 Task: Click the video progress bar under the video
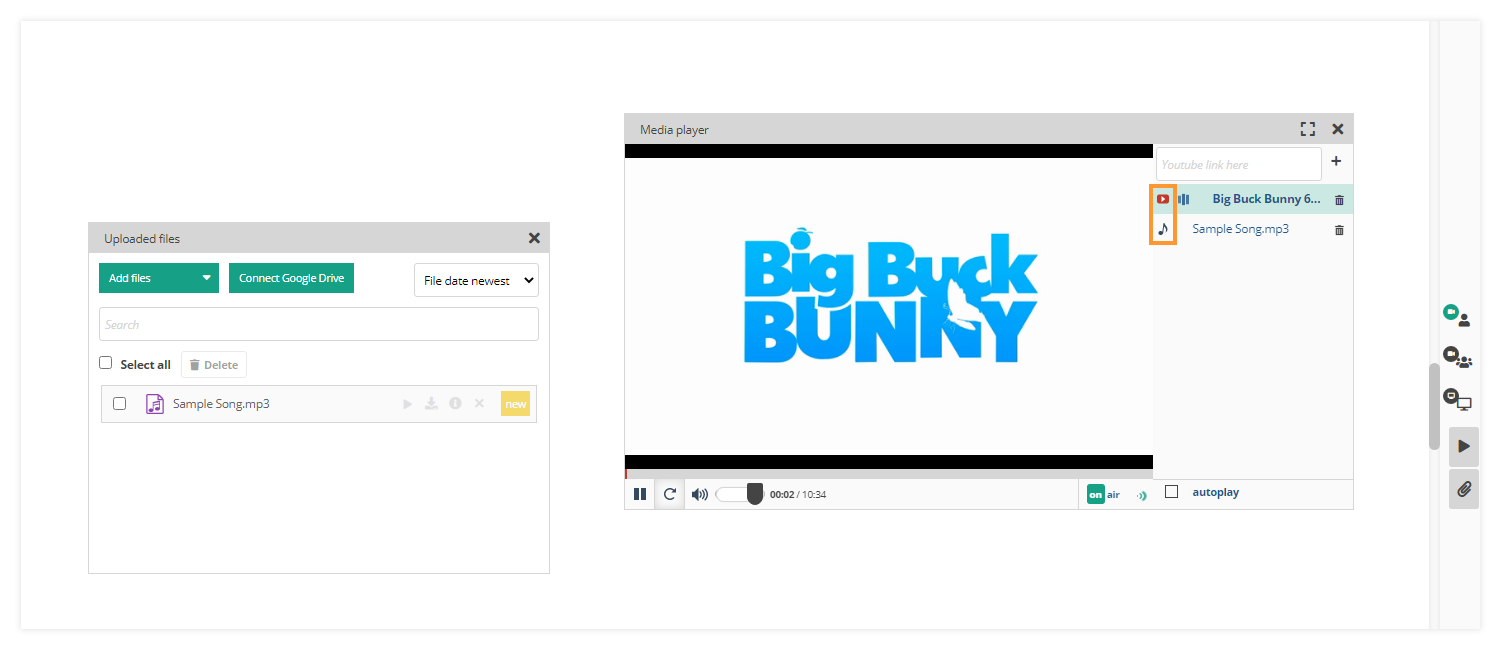(889, 474)
